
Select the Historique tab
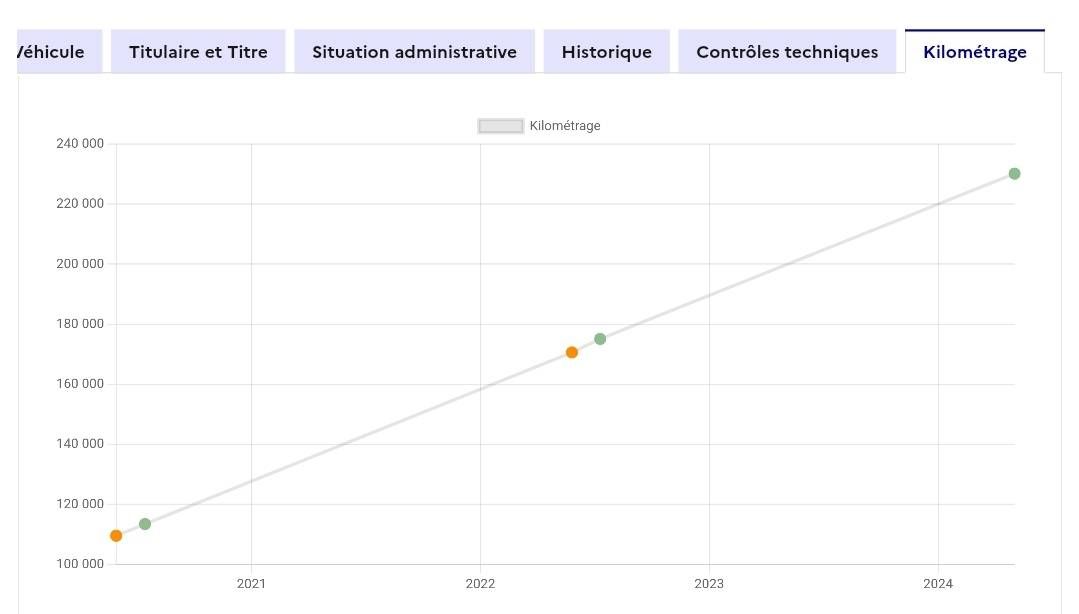coord(606,52)
